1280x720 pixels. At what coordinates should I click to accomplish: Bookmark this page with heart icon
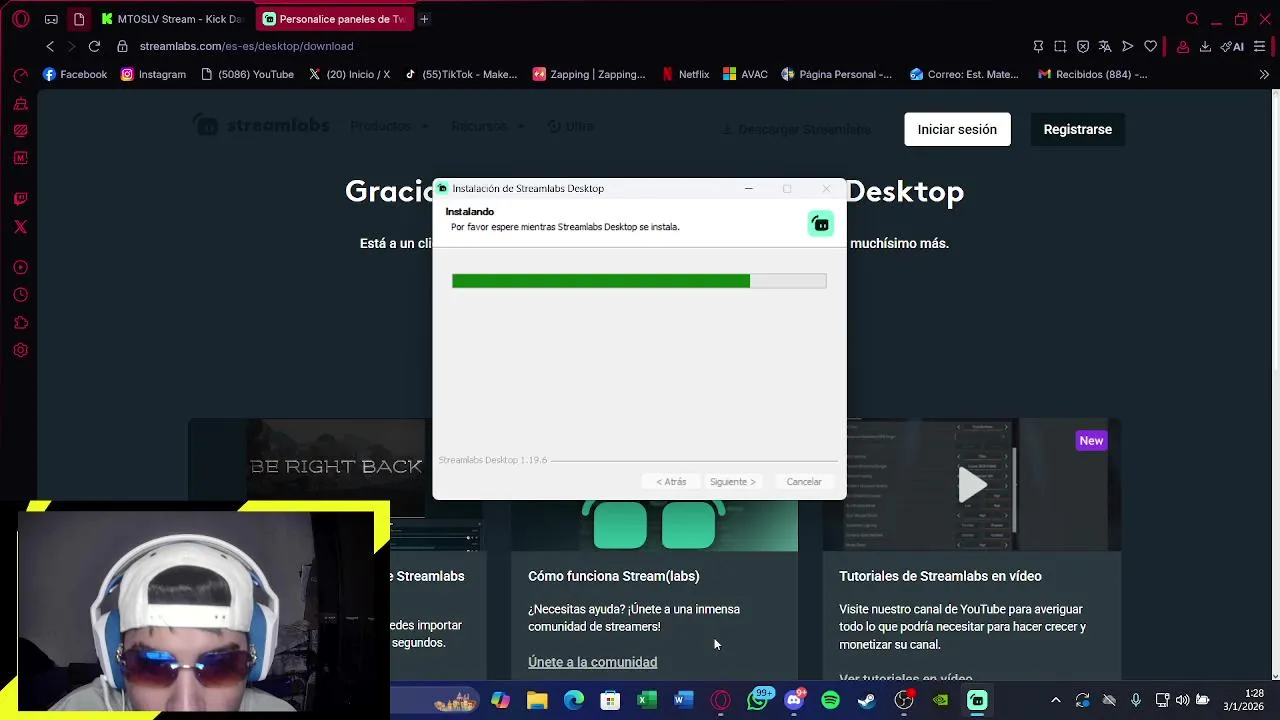(1151, 46)
